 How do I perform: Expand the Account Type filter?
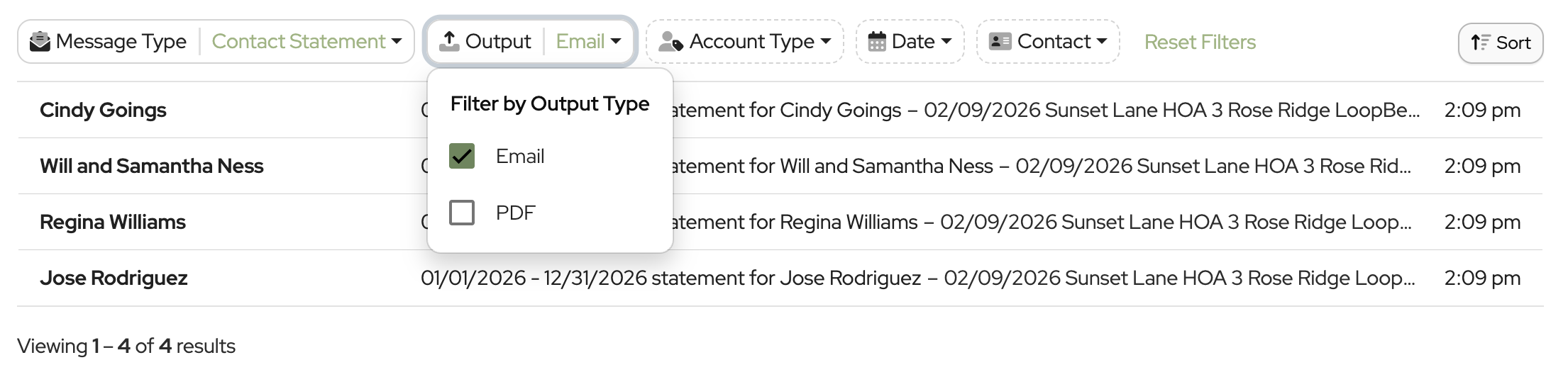click(825, 42)
